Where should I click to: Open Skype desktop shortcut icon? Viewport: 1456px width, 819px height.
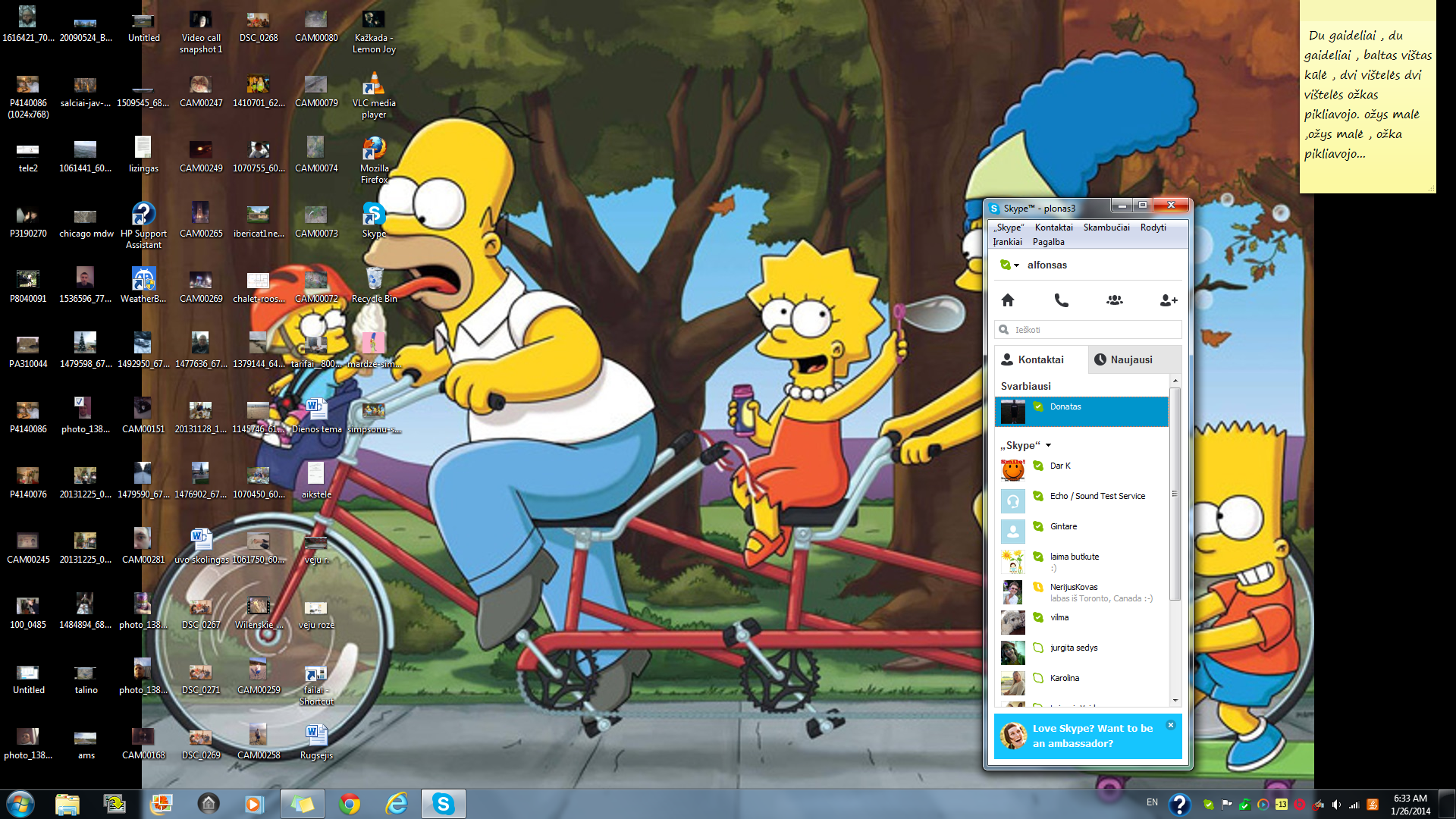pyautogui.click(x=374, y=221)
